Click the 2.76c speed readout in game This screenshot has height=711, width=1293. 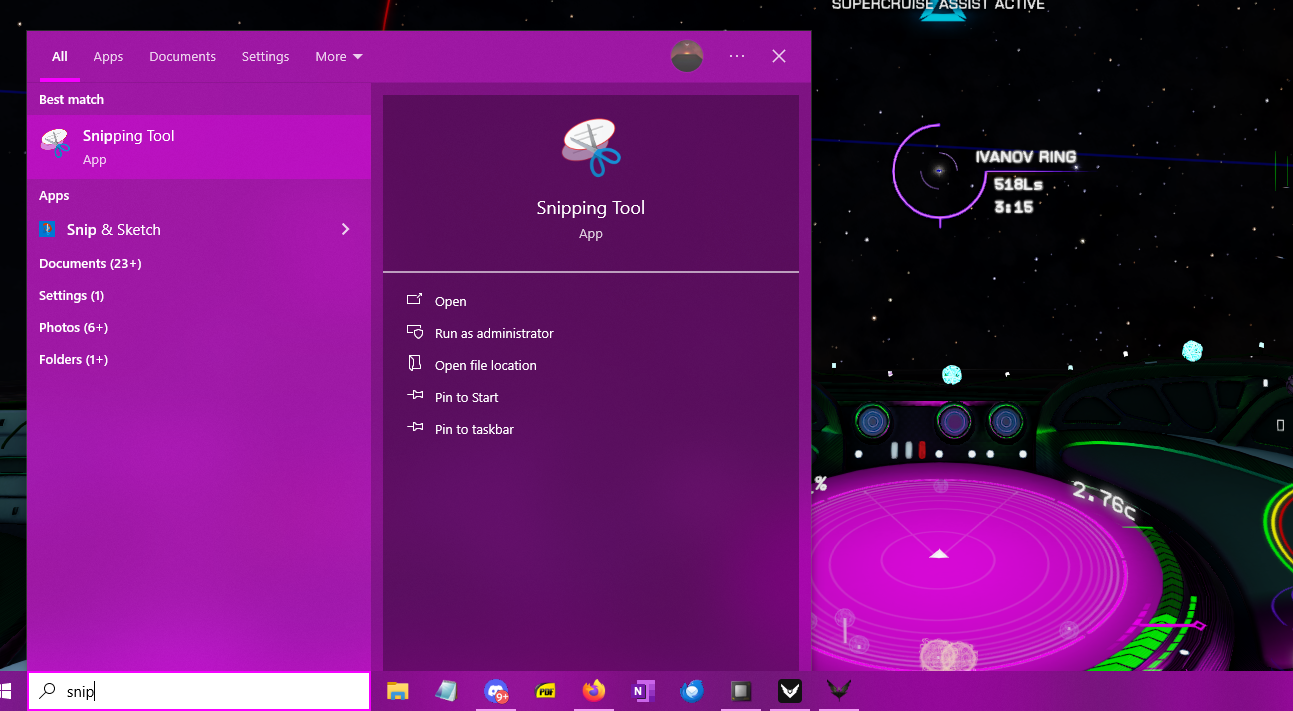tap(1104, 500)
